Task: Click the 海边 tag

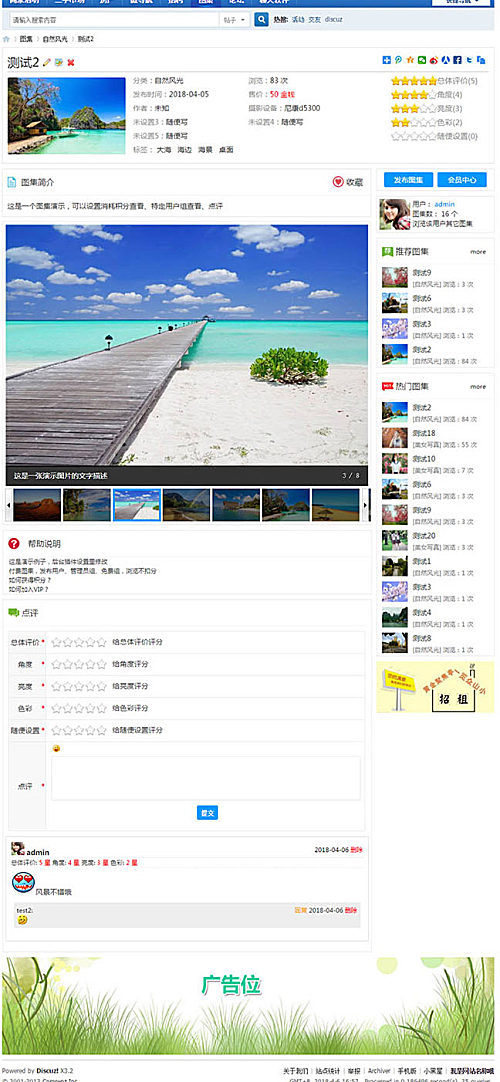Action: (x=184, y=150)
